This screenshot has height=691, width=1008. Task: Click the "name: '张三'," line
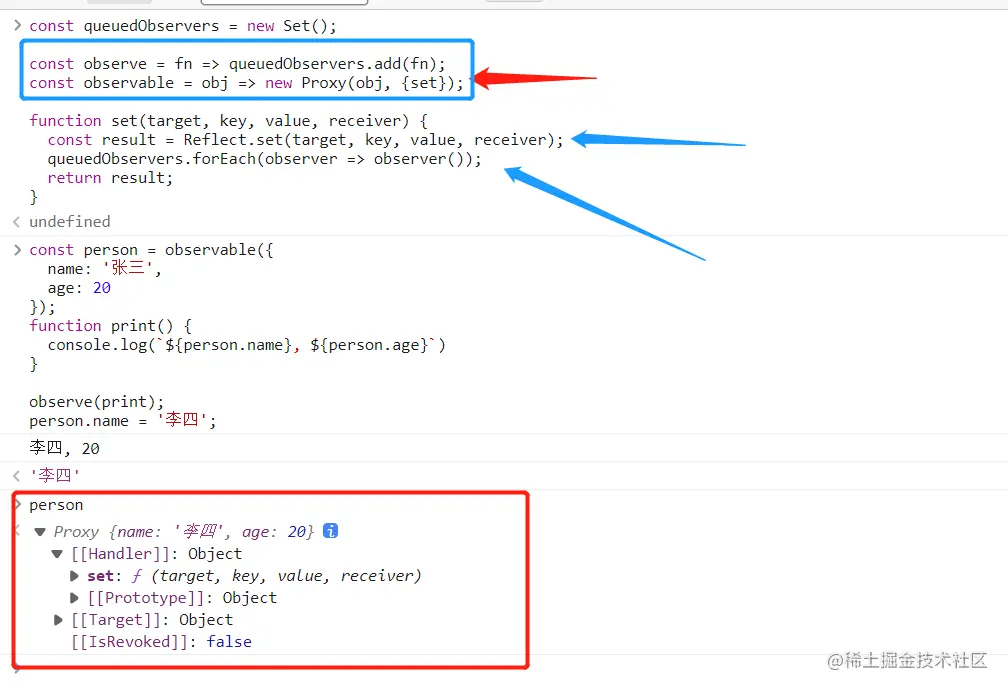[x=104, y=268]
